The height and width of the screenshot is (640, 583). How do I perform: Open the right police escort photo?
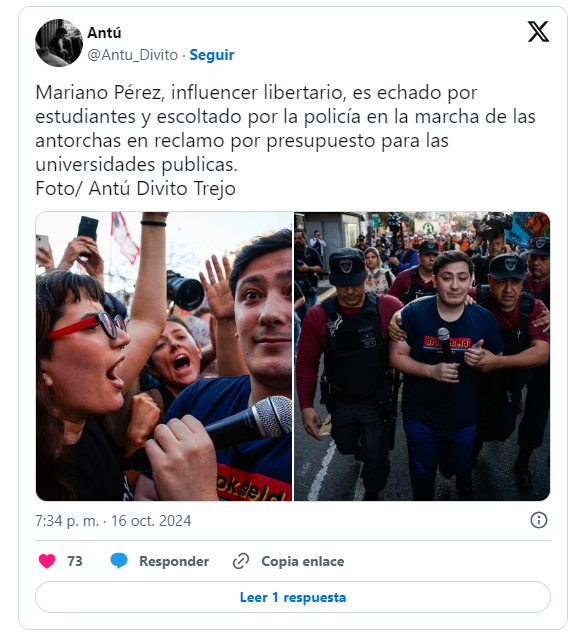click(x=422, y=356)
